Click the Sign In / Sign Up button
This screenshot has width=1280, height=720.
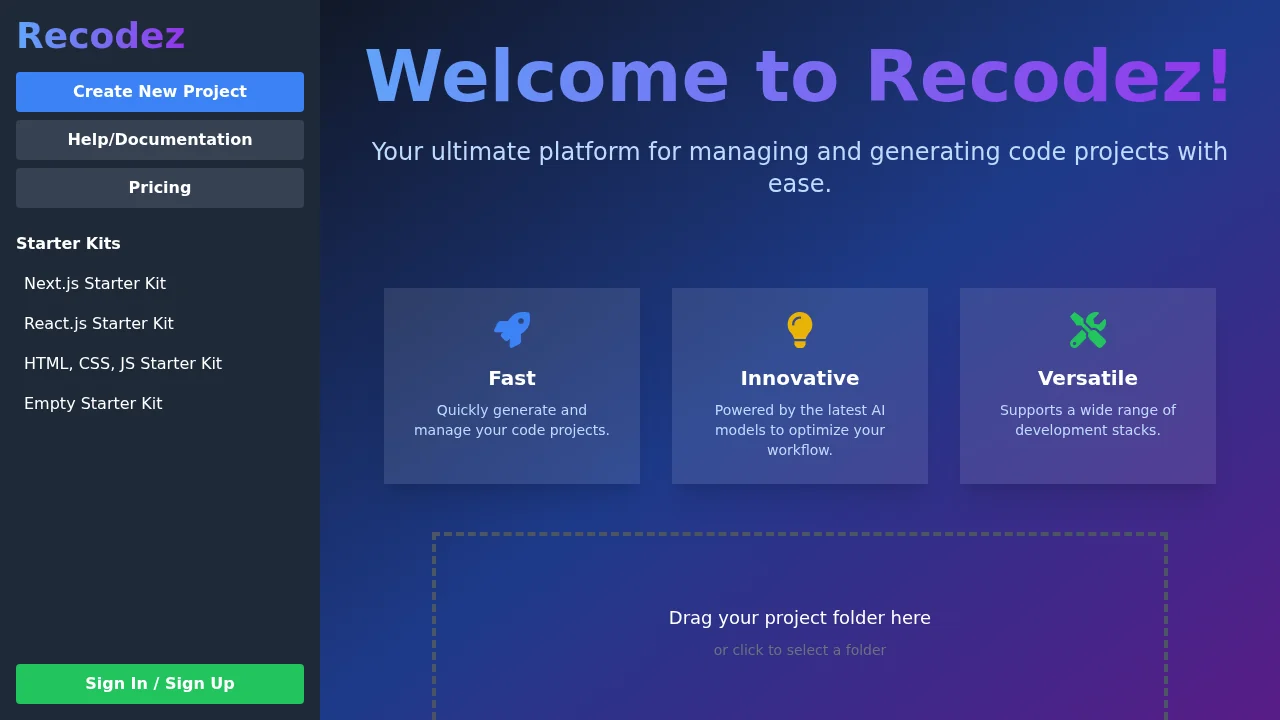click(160, 683)
